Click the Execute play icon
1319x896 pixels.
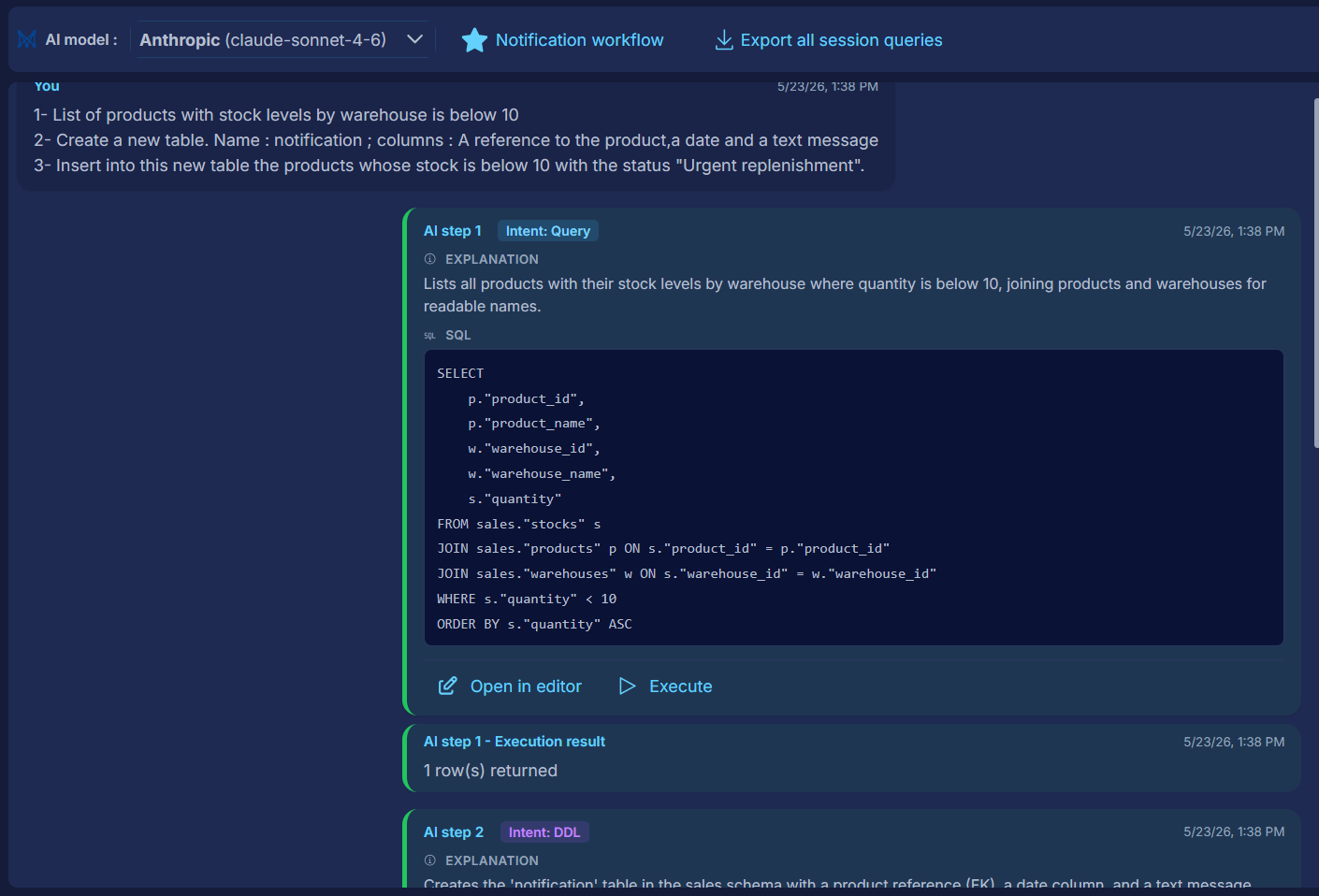tap(627, 686)
